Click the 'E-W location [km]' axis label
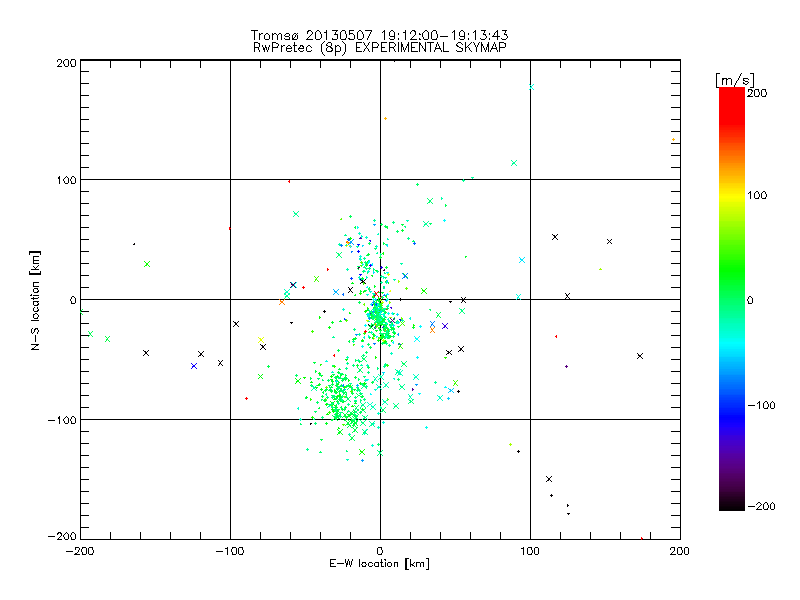Image resolution: width=800 pixels, height=600 pixels. [380, 564]
